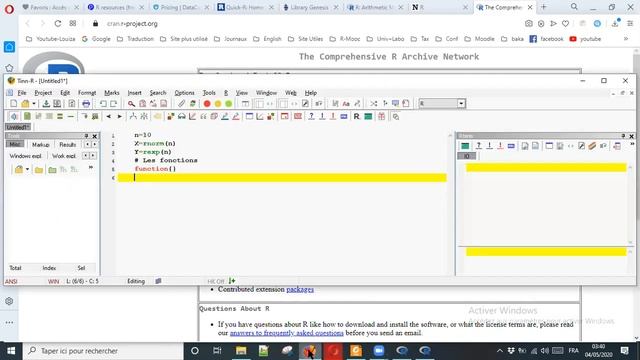The height and width of the screenshot is (360, 640).
Task: Click the red circle toolbar button
Action: (207, 104)
